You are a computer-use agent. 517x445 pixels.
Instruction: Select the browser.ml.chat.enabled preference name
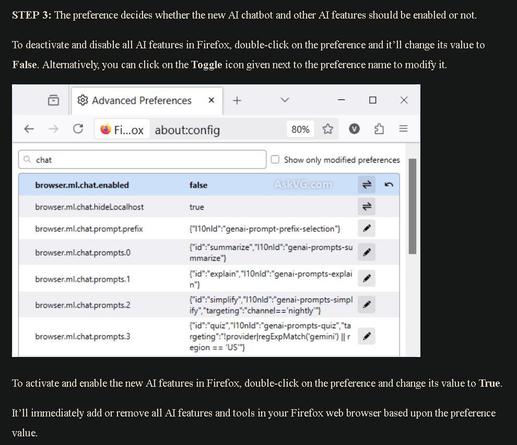82,185
